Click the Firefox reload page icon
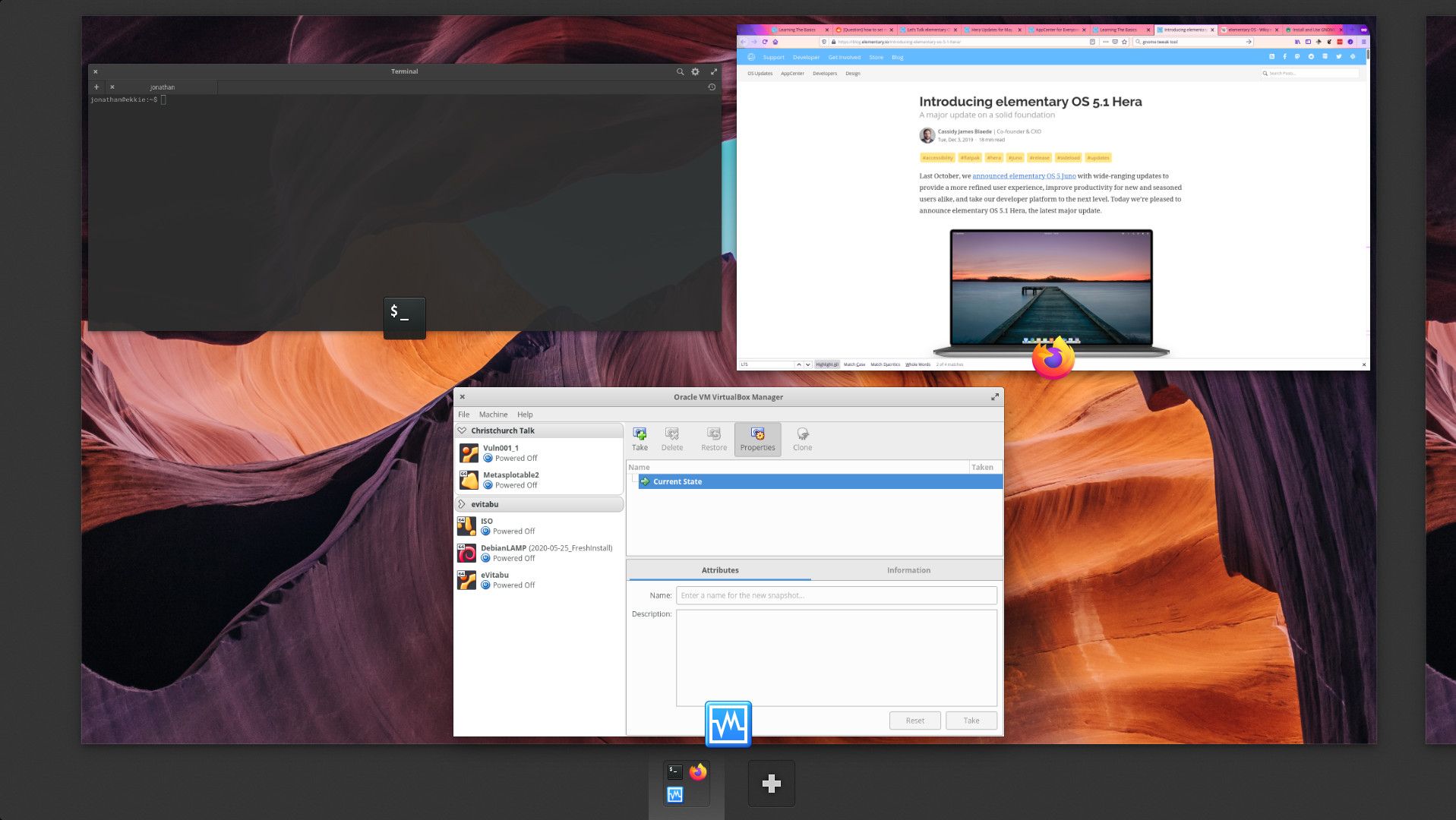 (x=765, y=42)
